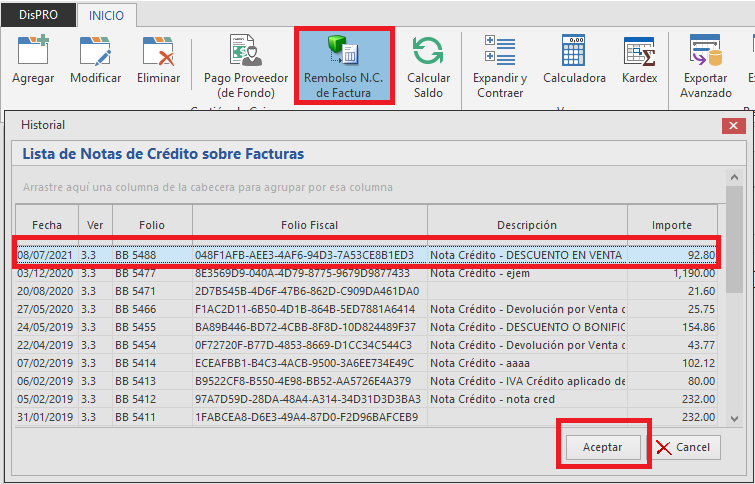
Task: Sort by the Fecha column header
Action: 46,225
